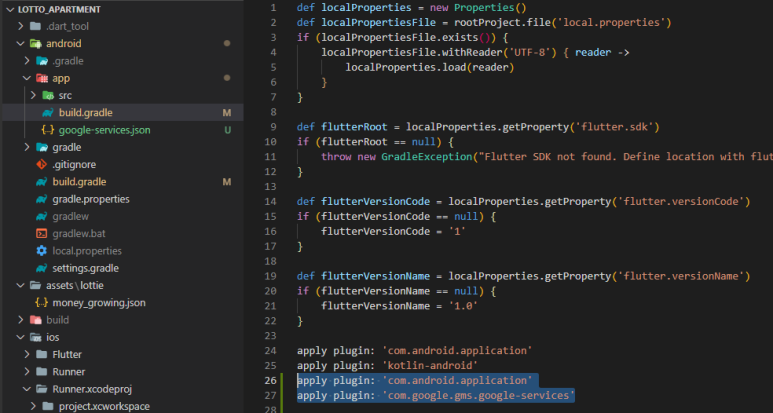Open gradle.properties file
This screenshot has width=773, height=413.
pos(91,199)
